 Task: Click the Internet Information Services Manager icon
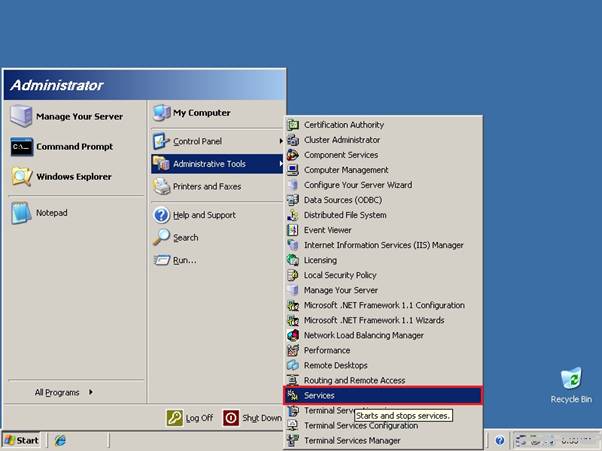pos(293,245)
